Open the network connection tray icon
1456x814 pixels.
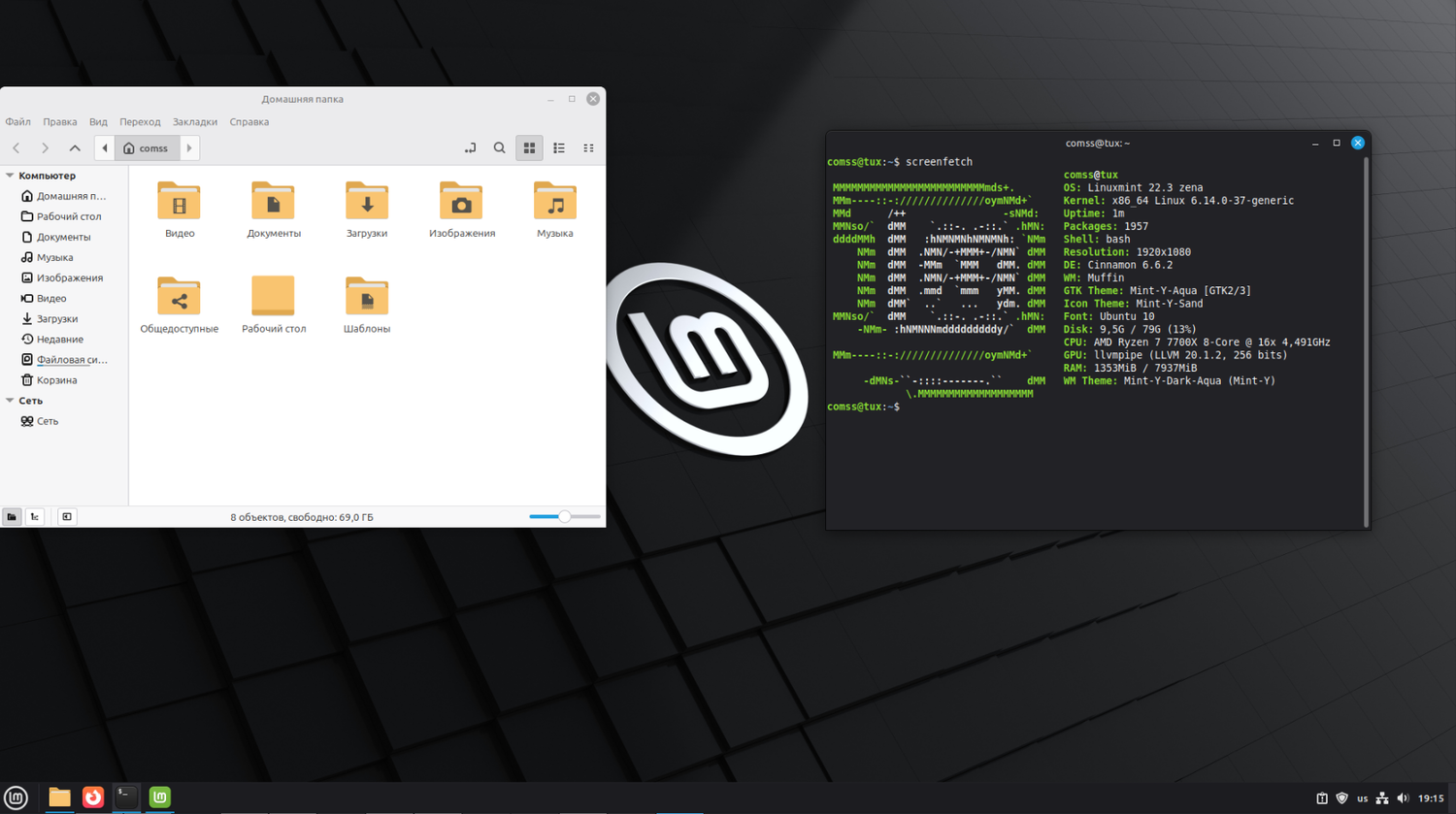(x=1382, y=798)
